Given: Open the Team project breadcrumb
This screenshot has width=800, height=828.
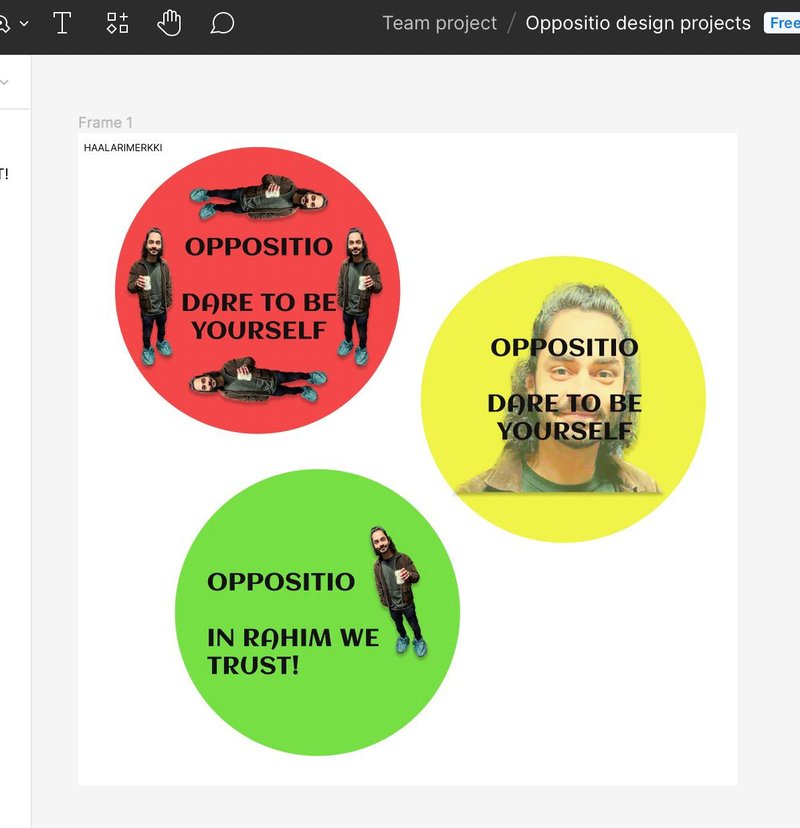Looking at the screenshot, I should 439,23.
